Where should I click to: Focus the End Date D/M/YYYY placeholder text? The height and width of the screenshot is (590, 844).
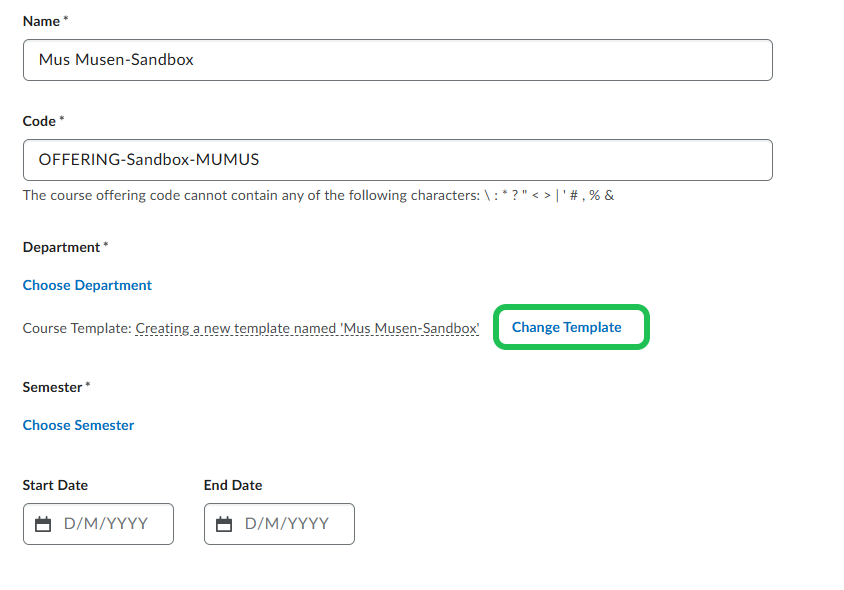pos(287,524)
